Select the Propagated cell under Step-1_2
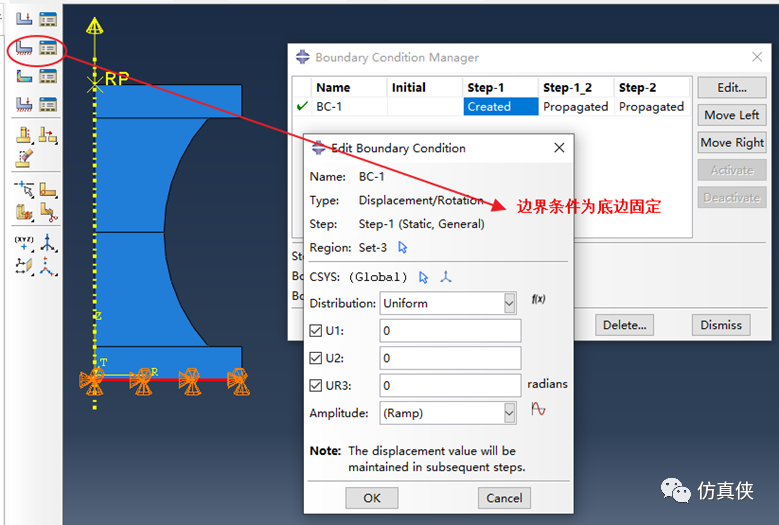Viewport: 779px width, 525px height. (576, 107)
